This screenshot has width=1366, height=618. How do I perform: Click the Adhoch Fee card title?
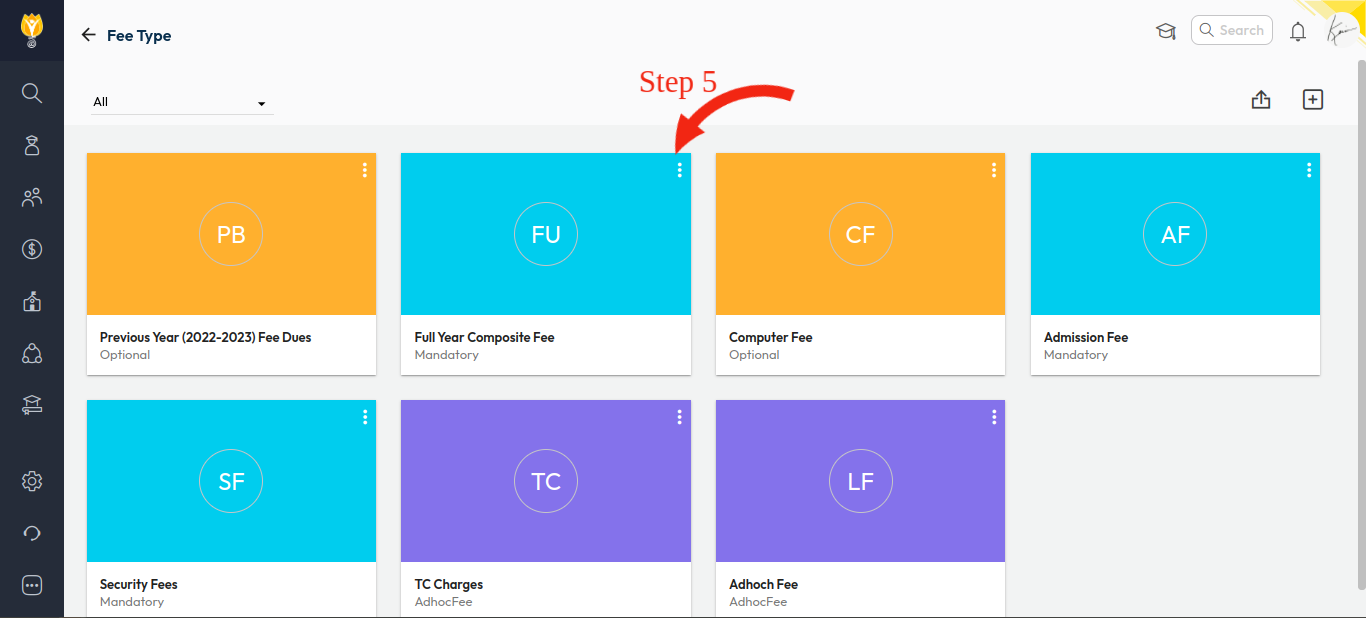point(763,584)
